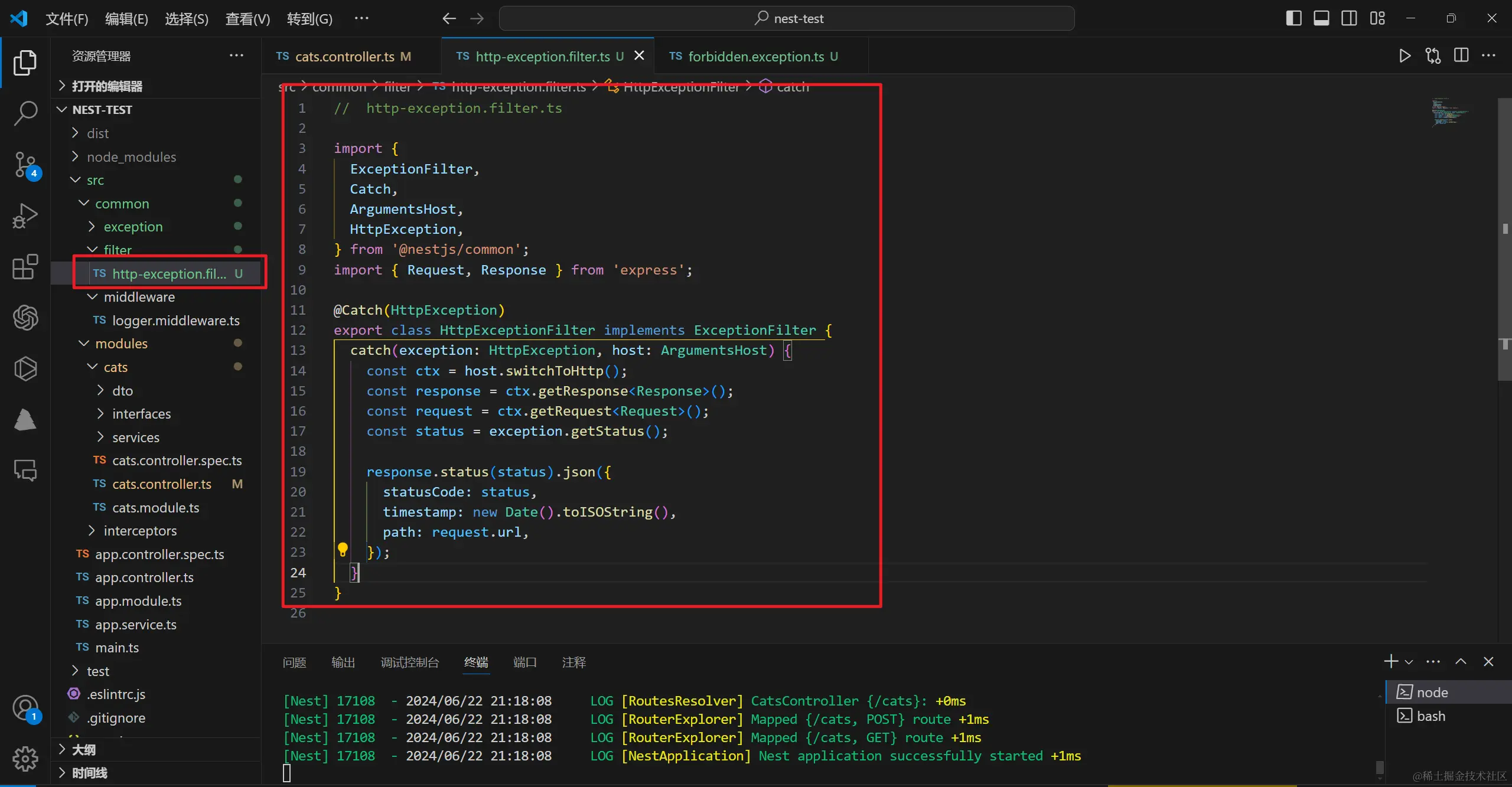Open the Edit menu

pyautogui.click(x=126, y=19)
